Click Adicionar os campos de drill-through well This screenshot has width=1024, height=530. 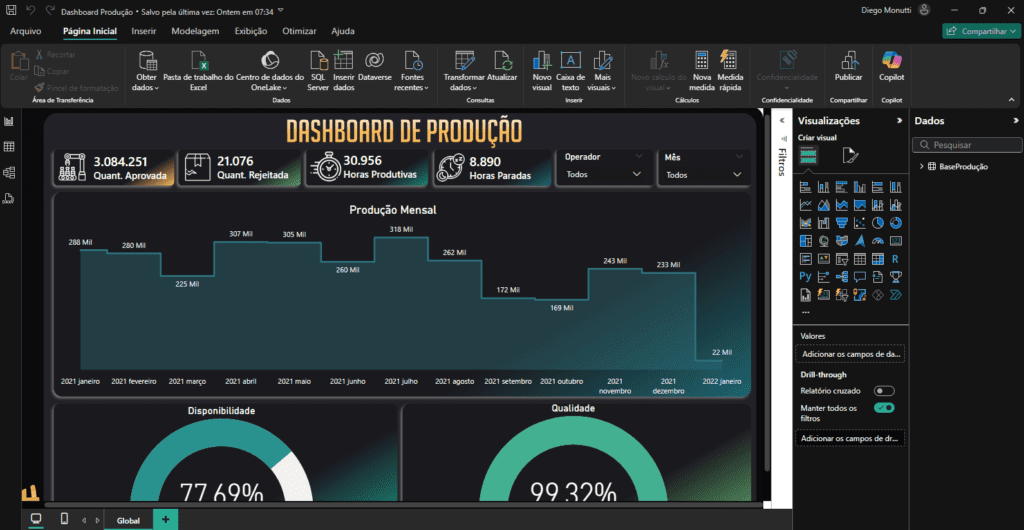850,439
